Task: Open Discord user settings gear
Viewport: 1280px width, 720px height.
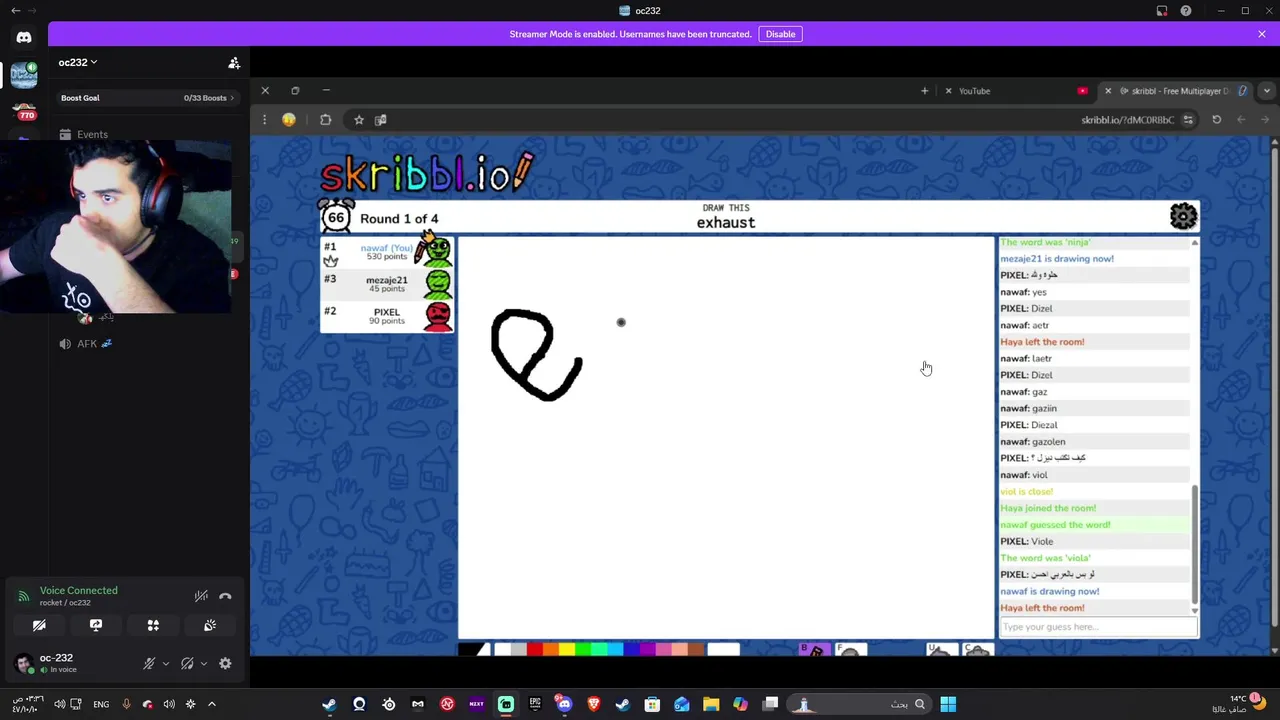Action: (225, 663)
